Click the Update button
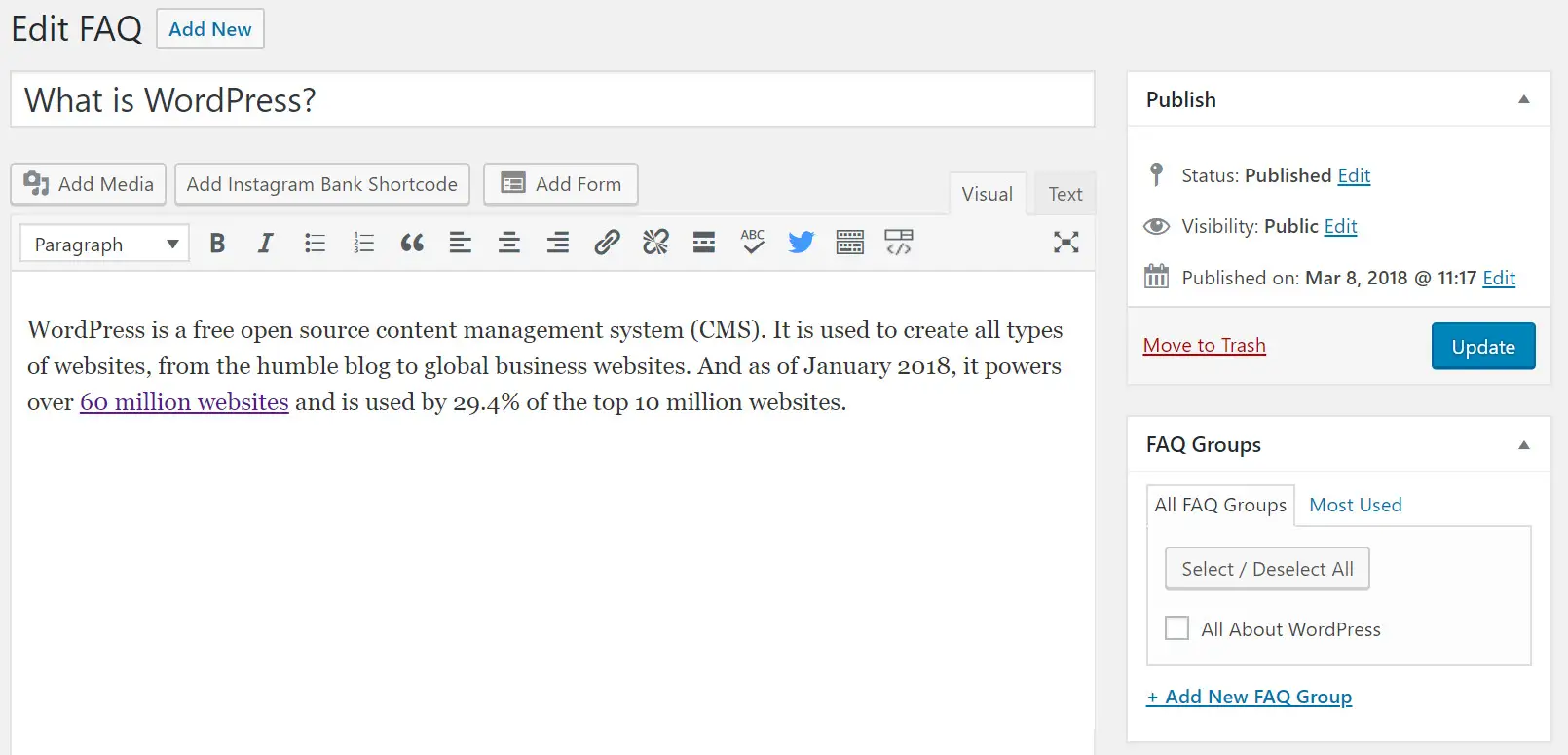Viewport: 1568px width, 755px height. [x=1482, y=347]
